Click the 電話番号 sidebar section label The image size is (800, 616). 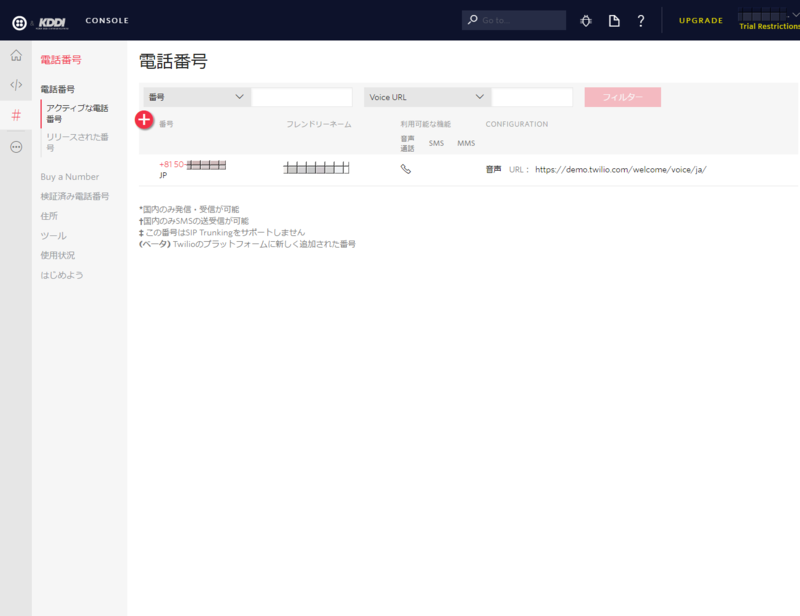point(58,89)
